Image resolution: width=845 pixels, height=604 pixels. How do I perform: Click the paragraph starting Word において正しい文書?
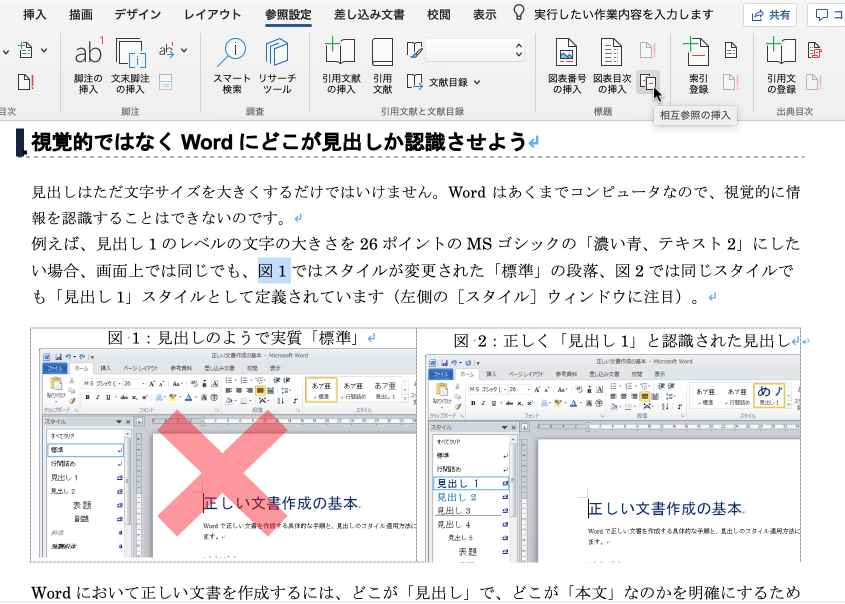pos(415,592)
